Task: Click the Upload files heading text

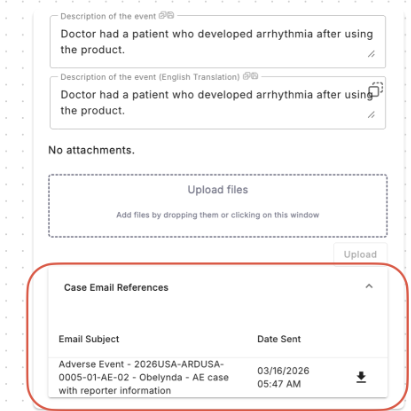Action: [218, 190]
